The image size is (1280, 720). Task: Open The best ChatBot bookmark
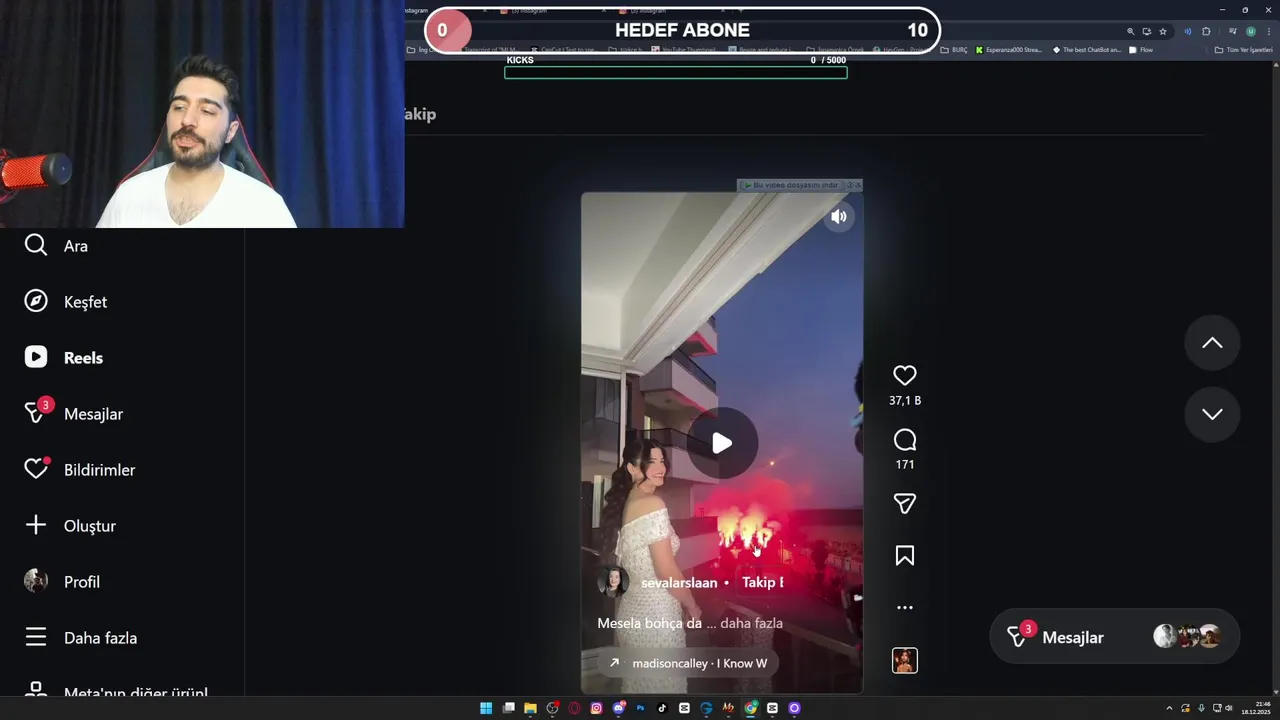[x=1087, y=50]
